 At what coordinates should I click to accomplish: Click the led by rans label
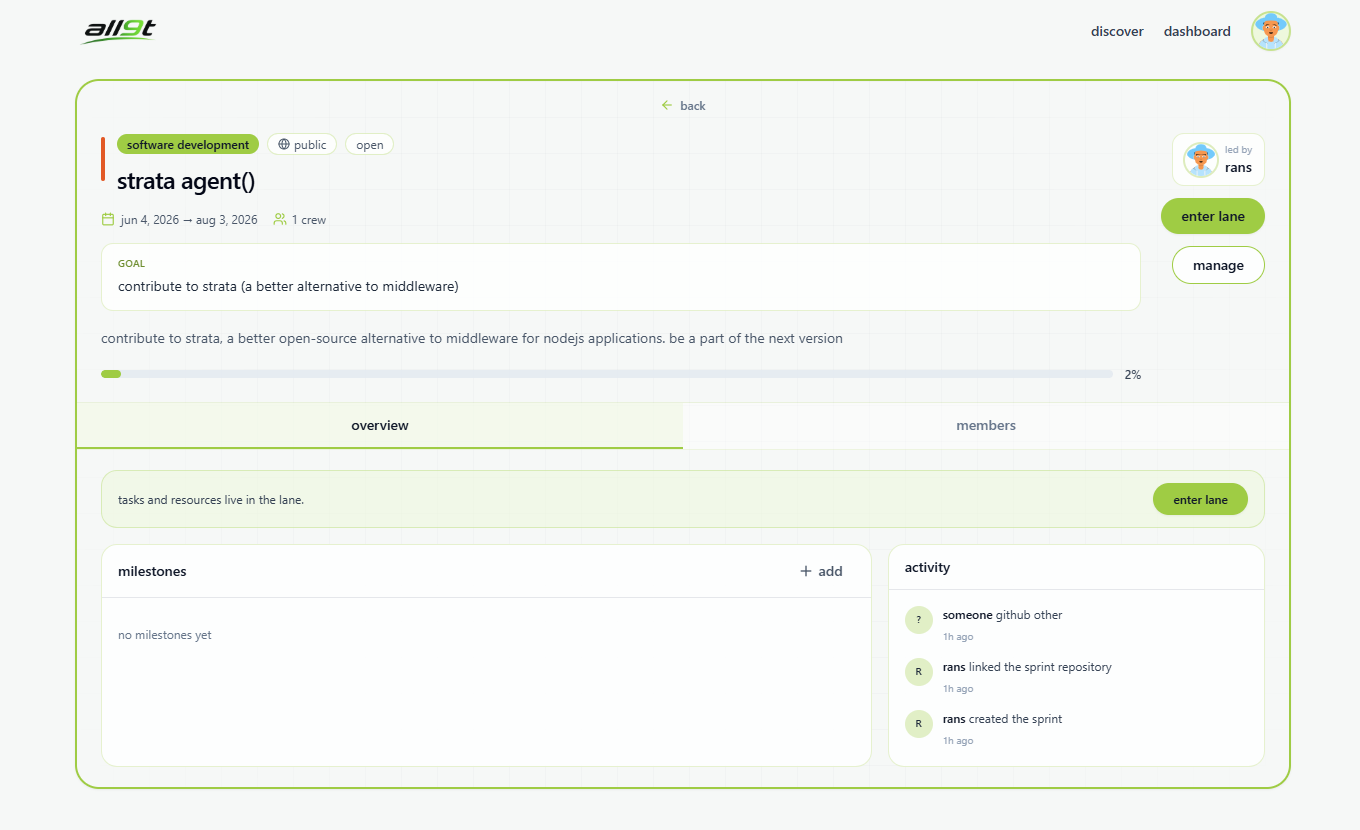1238,160
